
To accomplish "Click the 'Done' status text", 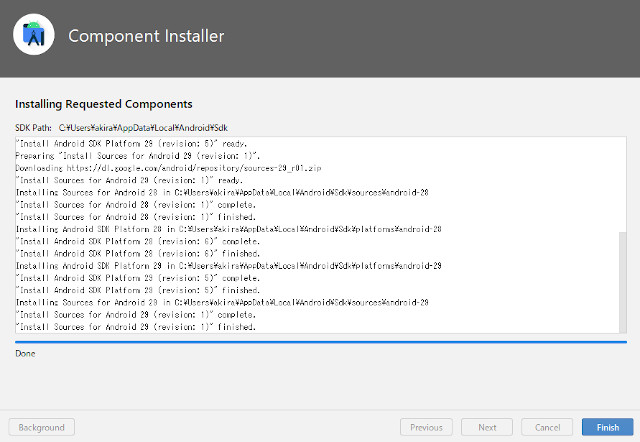I will click(25, 353).
